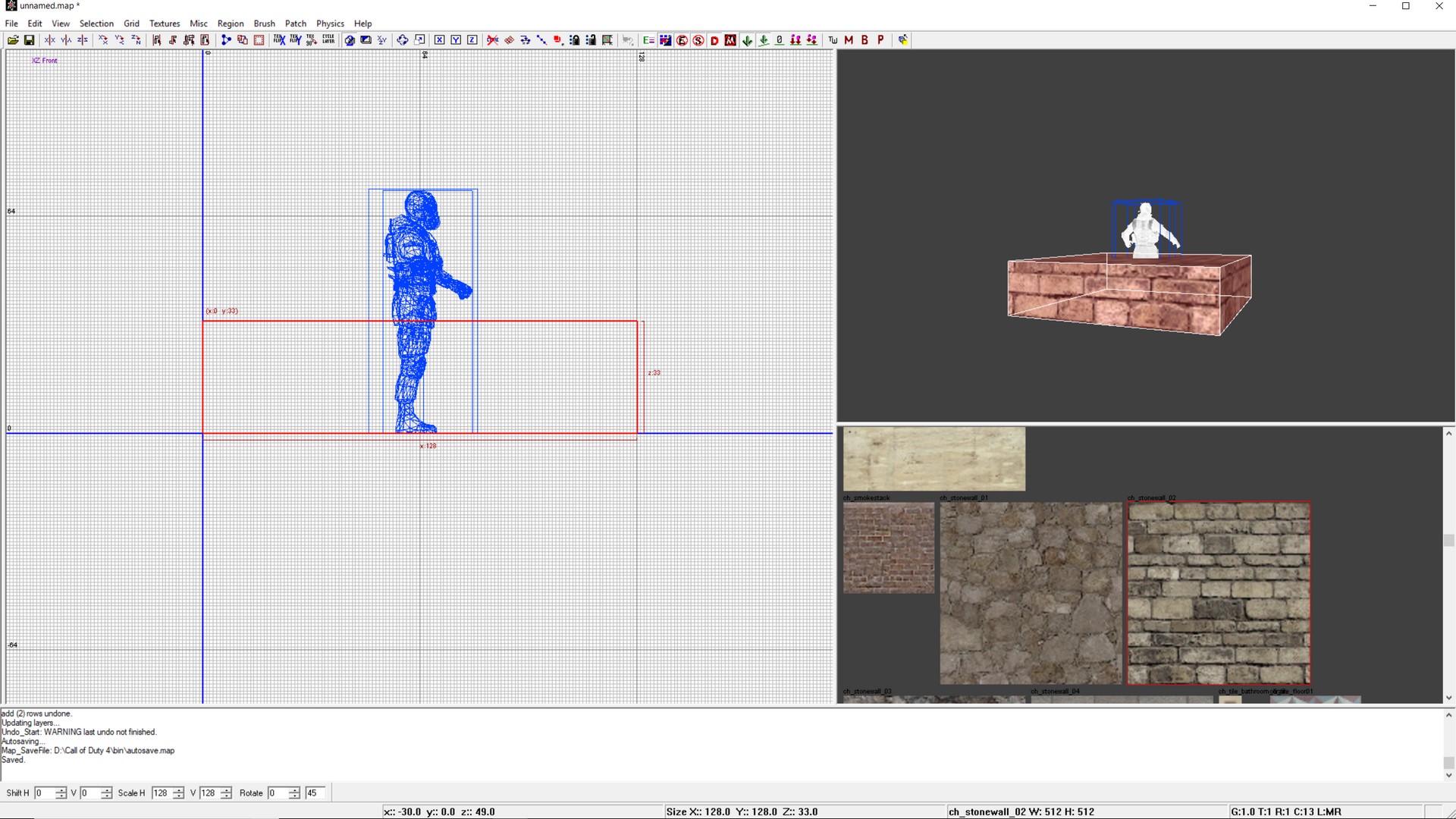Flip selection along Y axis icon

[67, 40]
